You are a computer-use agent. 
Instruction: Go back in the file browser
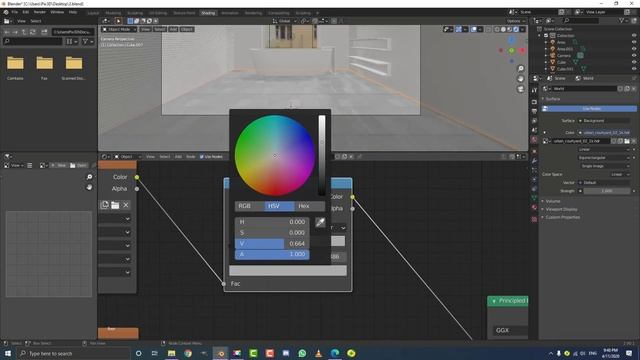[x=7, y=31]
